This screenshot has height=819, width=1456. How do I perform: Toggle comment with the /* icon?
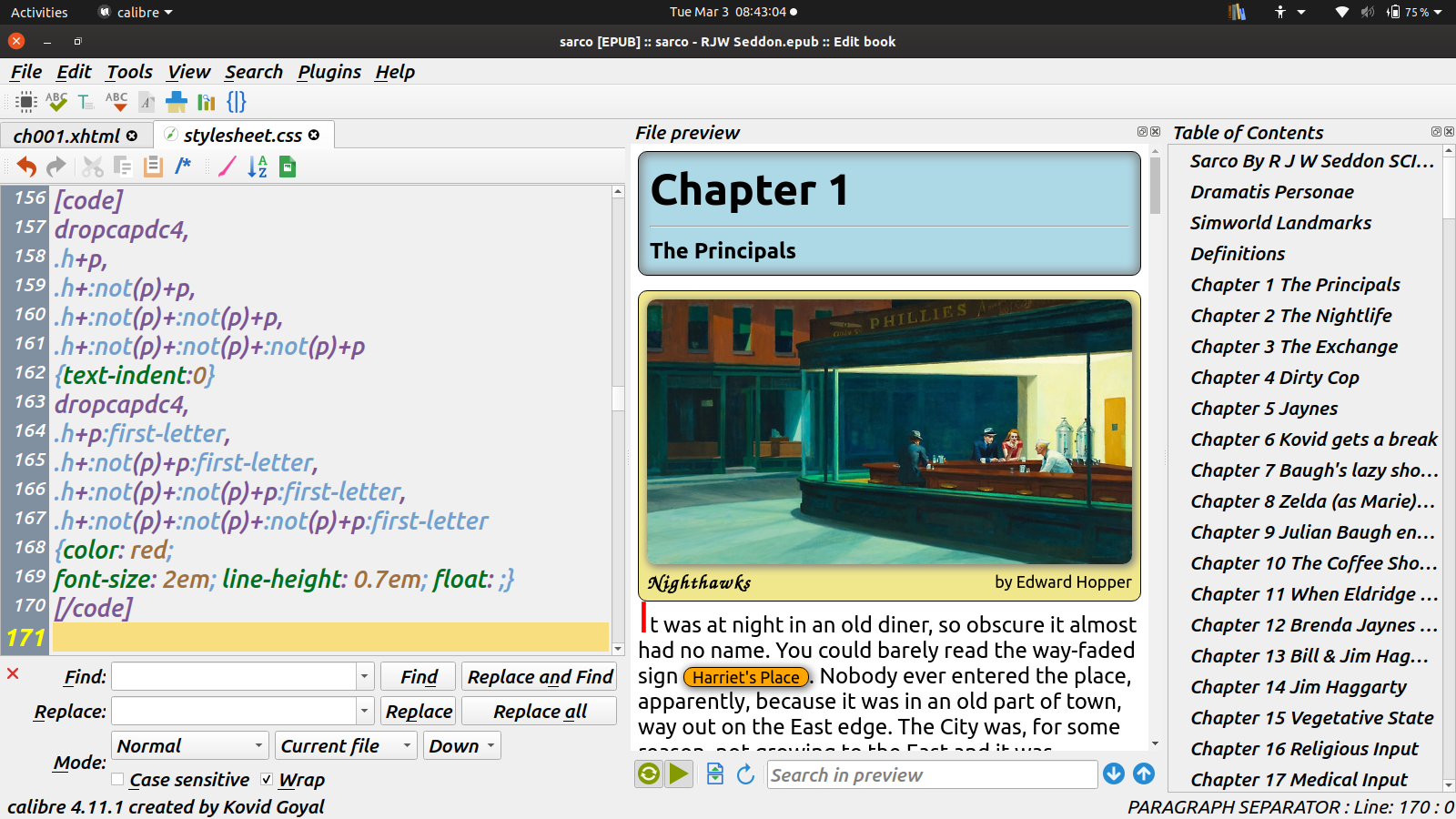tap(183, 166)
